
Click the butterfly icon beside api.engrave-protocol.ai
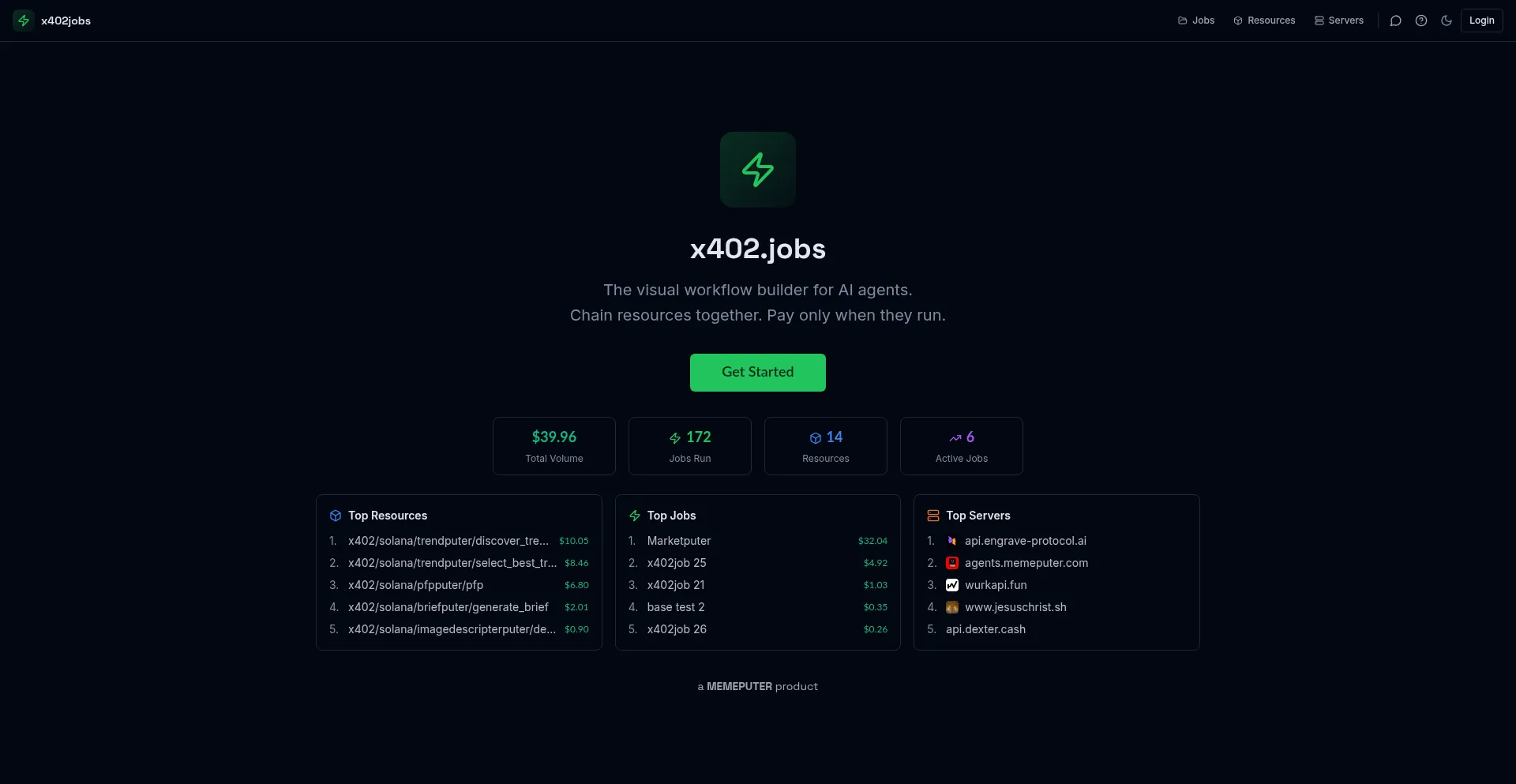[x=952, y=541]
